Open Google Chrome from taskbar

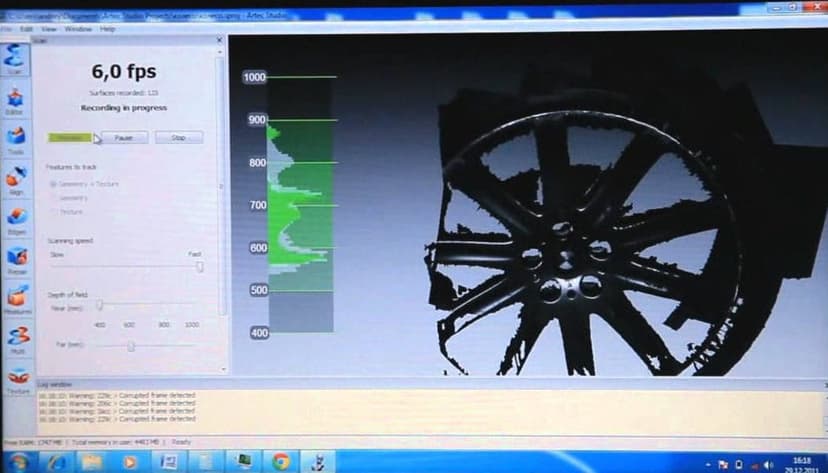pos(281,461)
